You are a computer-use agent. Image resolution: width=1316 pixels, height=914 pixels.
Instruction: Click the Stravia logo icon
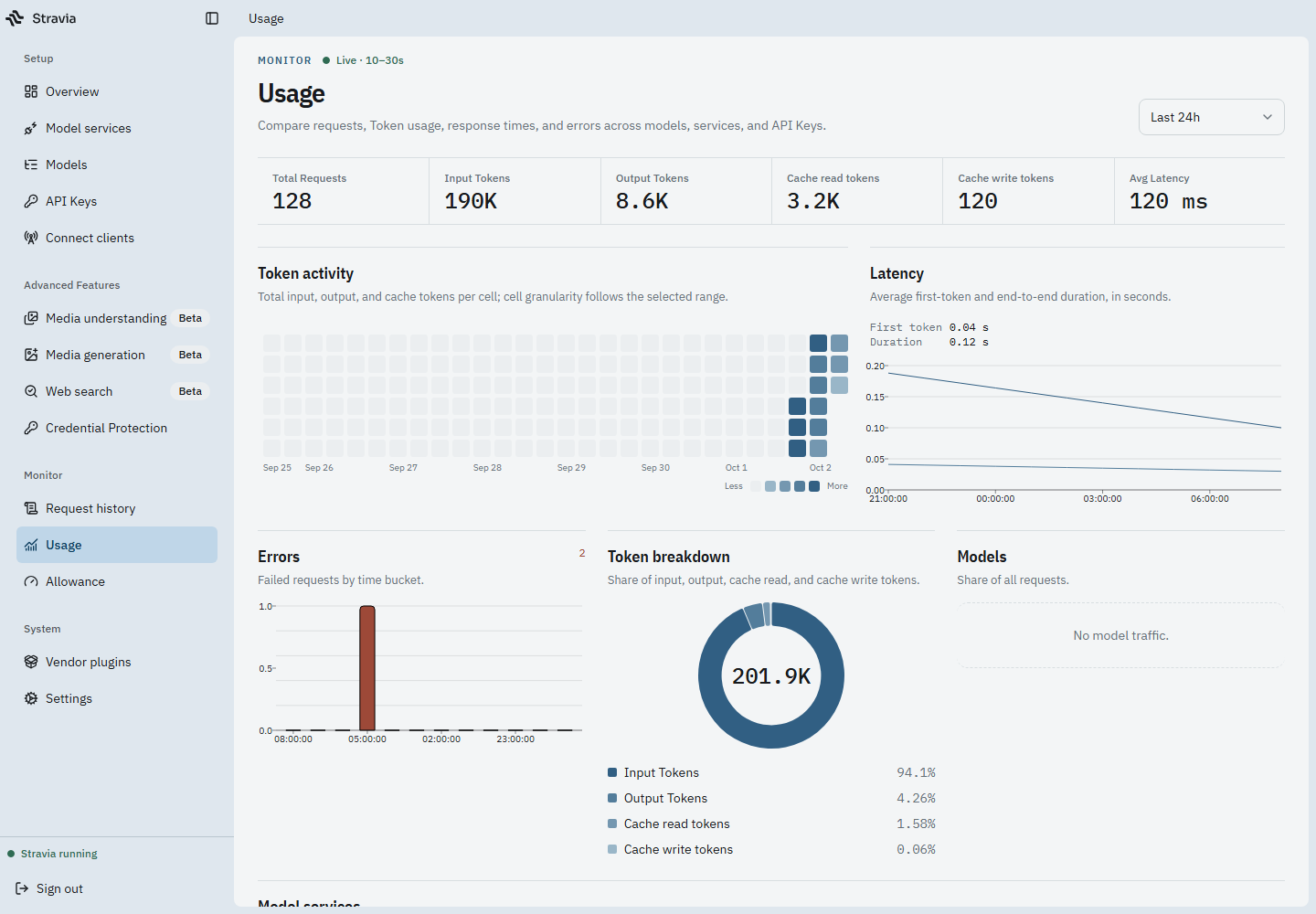pyautogui.click(x=15, y=18)
